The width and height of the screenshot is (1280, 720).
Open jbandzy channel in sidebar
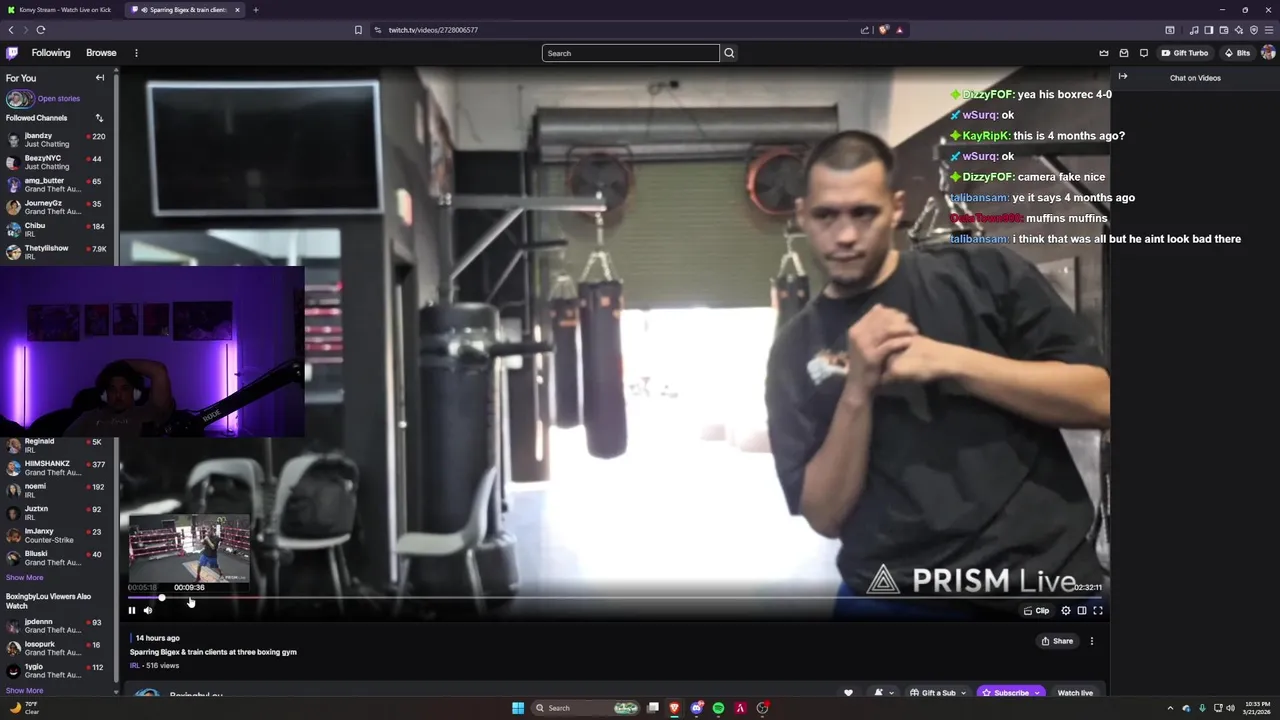[x=58, y=140]
